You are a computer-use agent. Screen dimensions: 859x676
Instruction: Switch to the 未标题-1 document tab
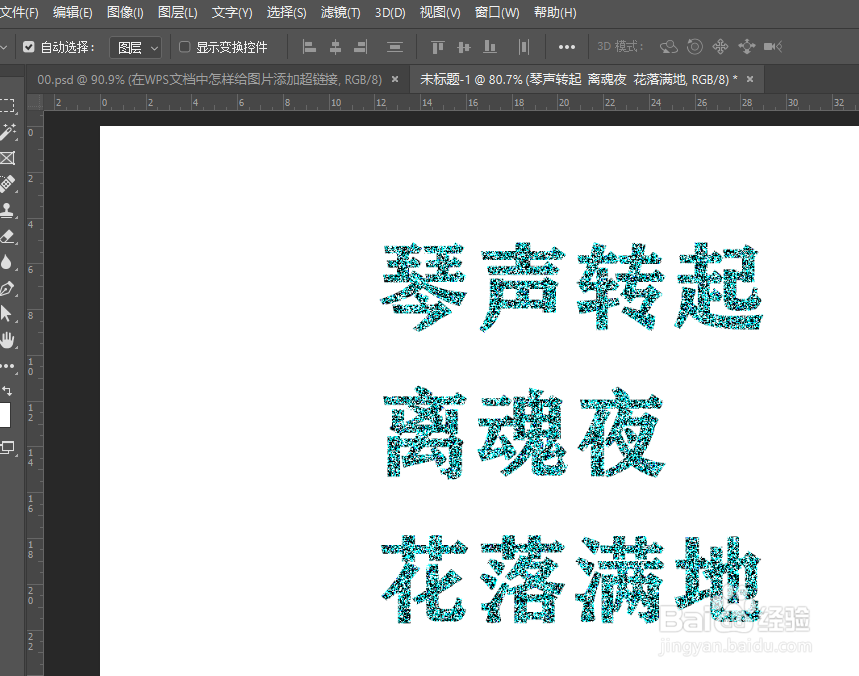(579, 79)
